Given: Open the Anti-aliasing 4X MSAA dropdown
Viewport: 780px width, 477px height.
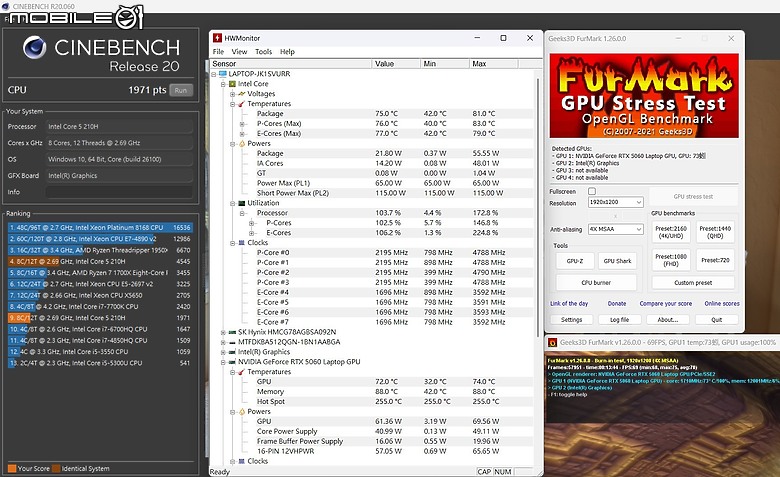Looking at the screenshot, I should tap(616, 229).
